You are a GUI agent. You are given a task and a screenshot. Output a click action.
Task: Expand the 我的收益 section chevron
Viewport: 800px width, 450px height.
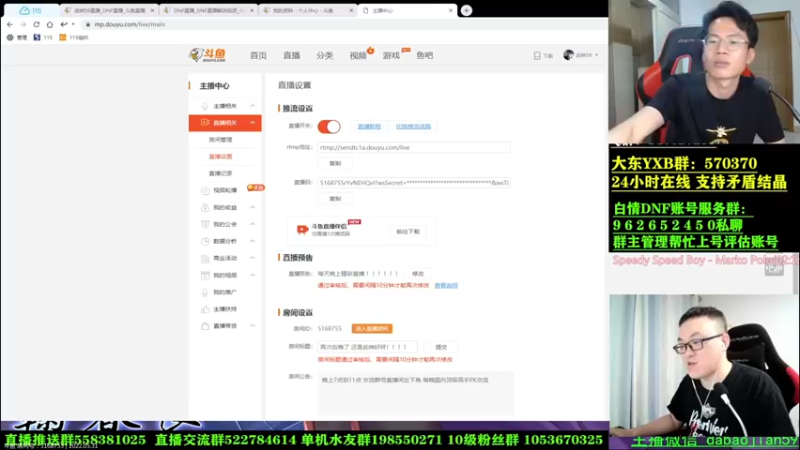coord(253,207)
